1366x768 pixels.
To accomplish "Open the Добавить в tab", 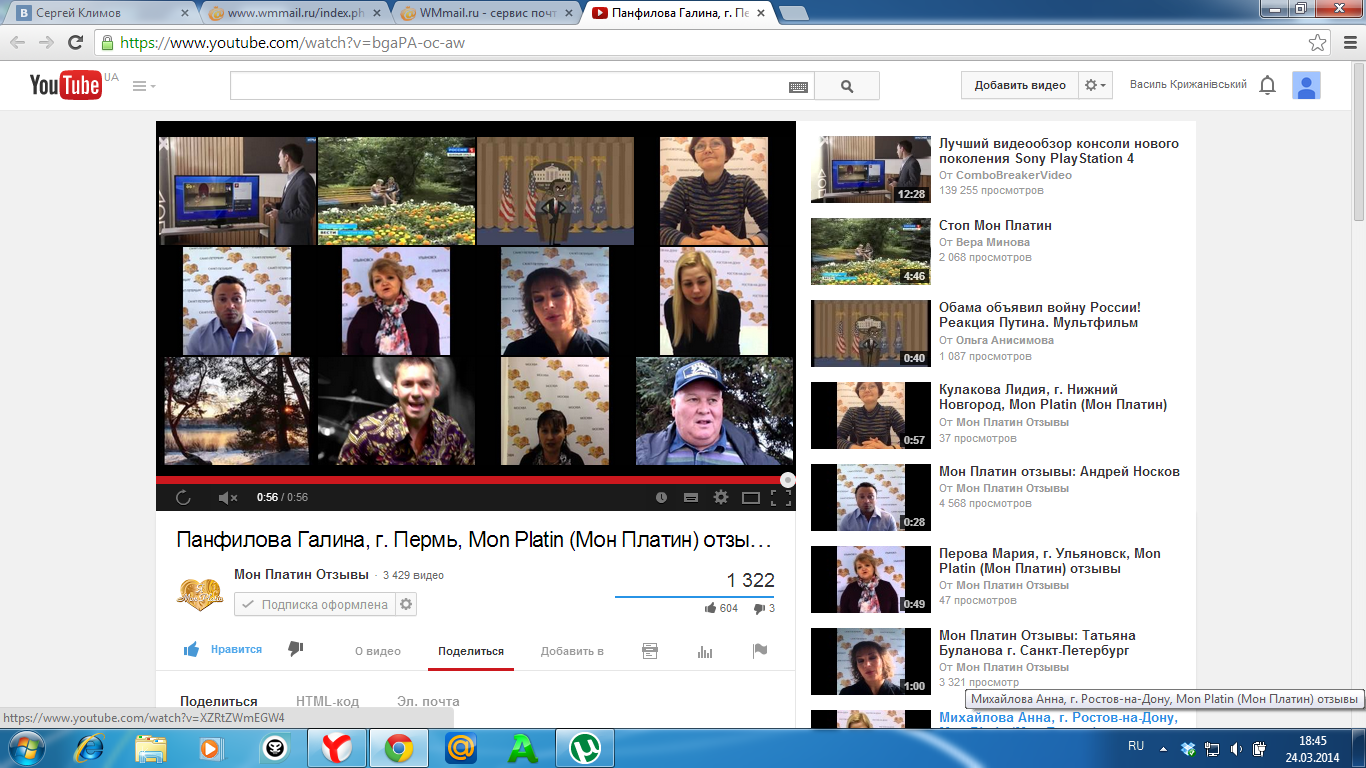I will 572,651.
